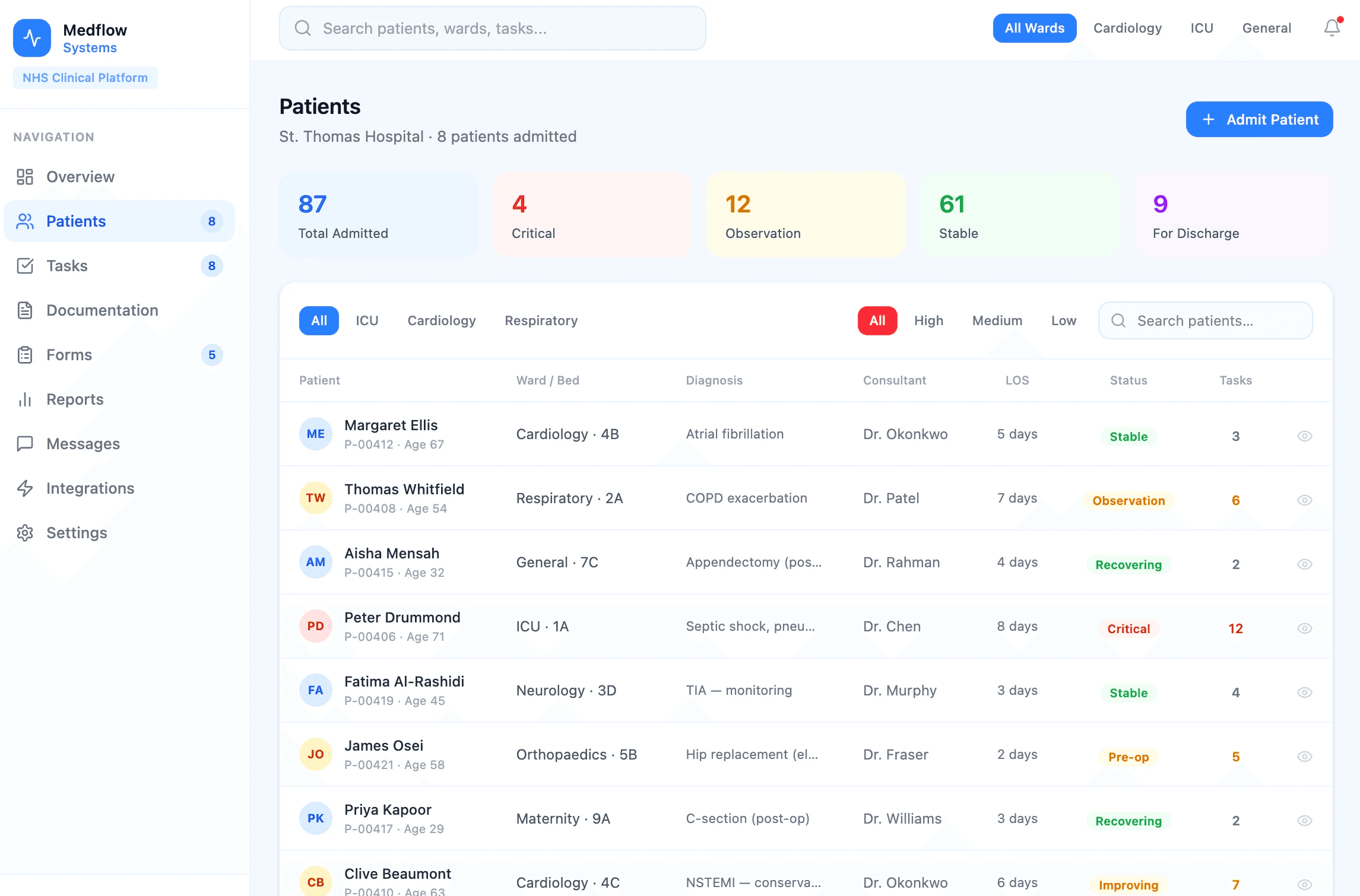Open the notifications bell
Image resolution: width=1360 pixels, height=896 pixels.
pos(1332,28)
